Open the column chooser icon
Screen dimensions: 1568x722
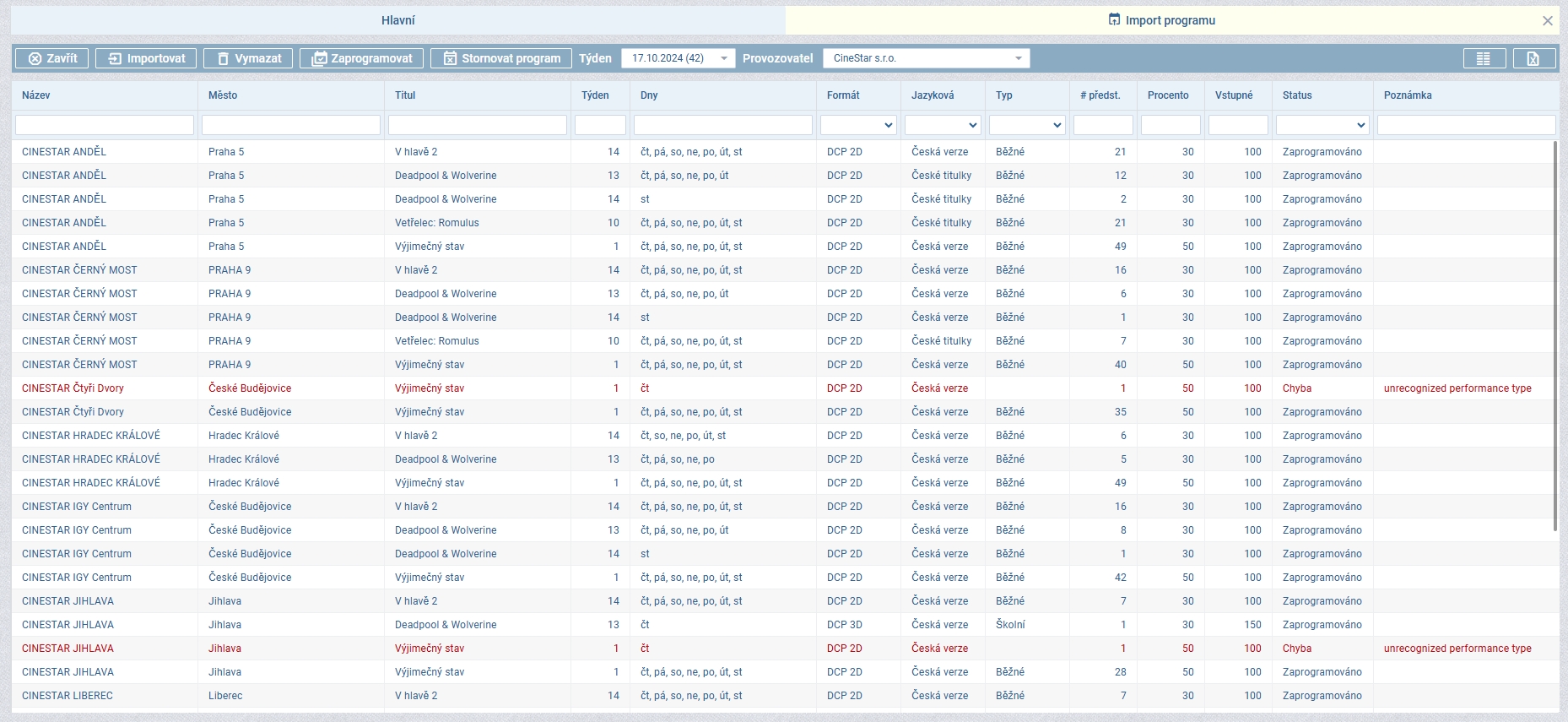click(1484, 58)
